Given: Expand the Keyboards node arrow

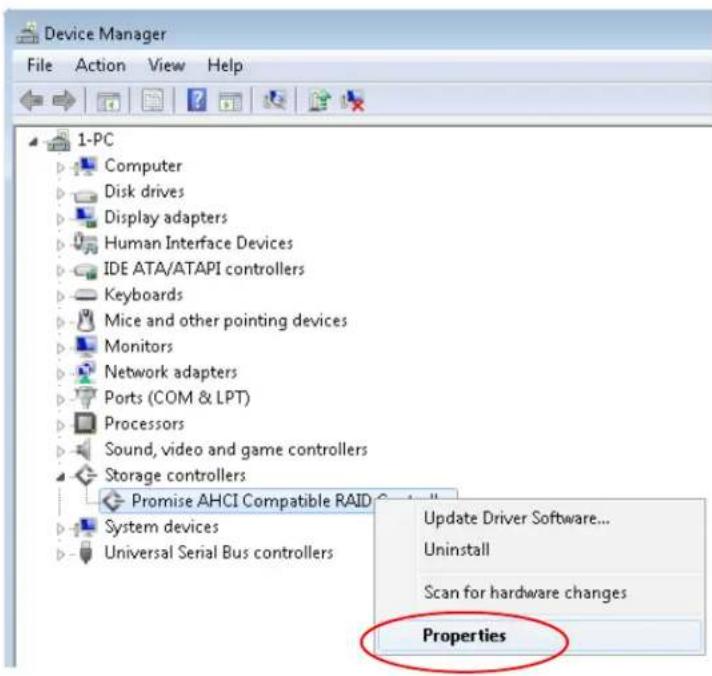Looking at the screenshot, I should pyautogui.click(x=60, y=296).
